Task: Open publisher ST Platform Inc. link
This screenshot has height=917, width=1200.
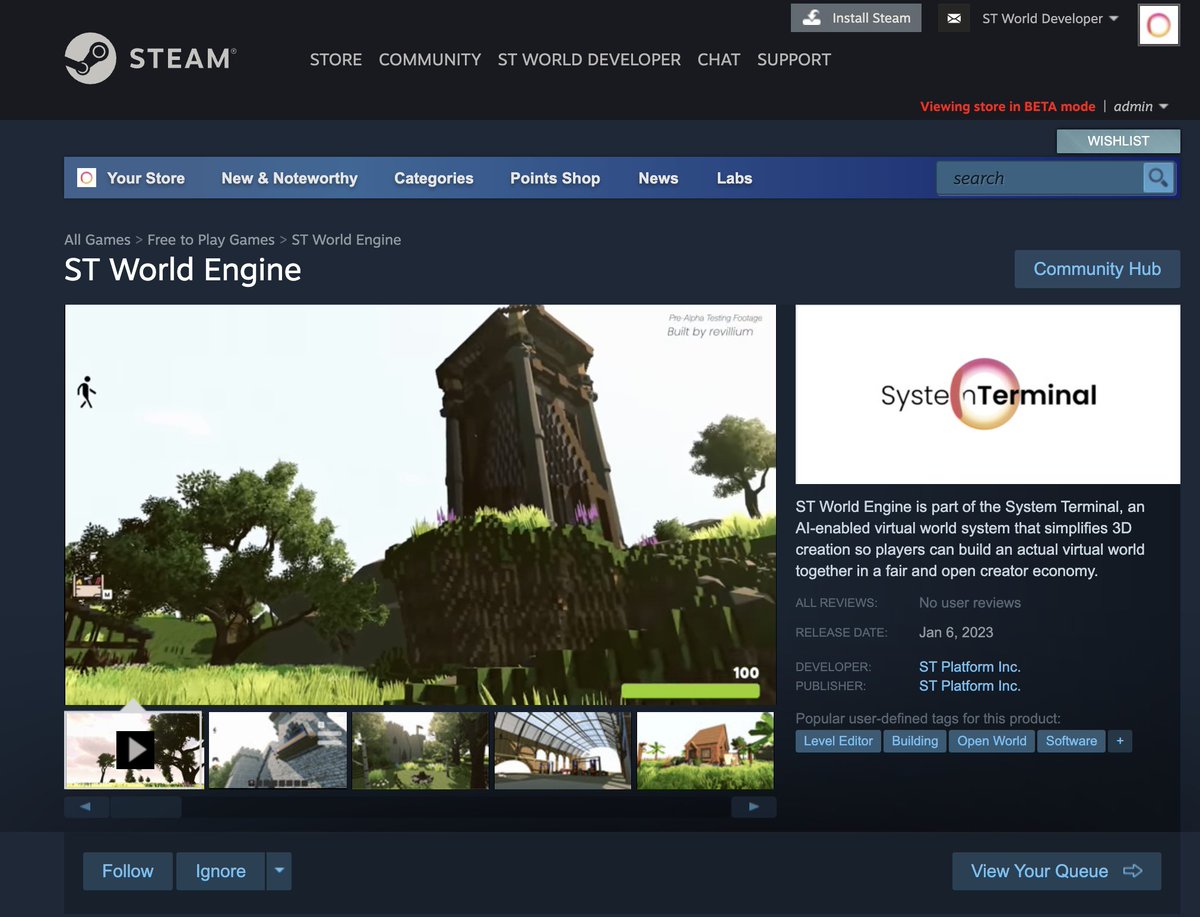Action: click(x=970, y=686)
